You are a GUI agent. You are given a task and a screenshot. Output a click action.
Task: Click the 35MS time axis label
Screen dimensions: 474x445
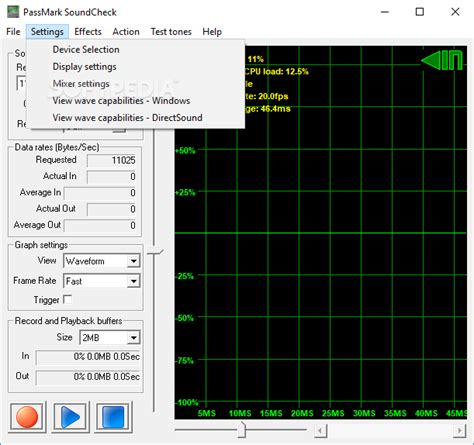(395, 413)
